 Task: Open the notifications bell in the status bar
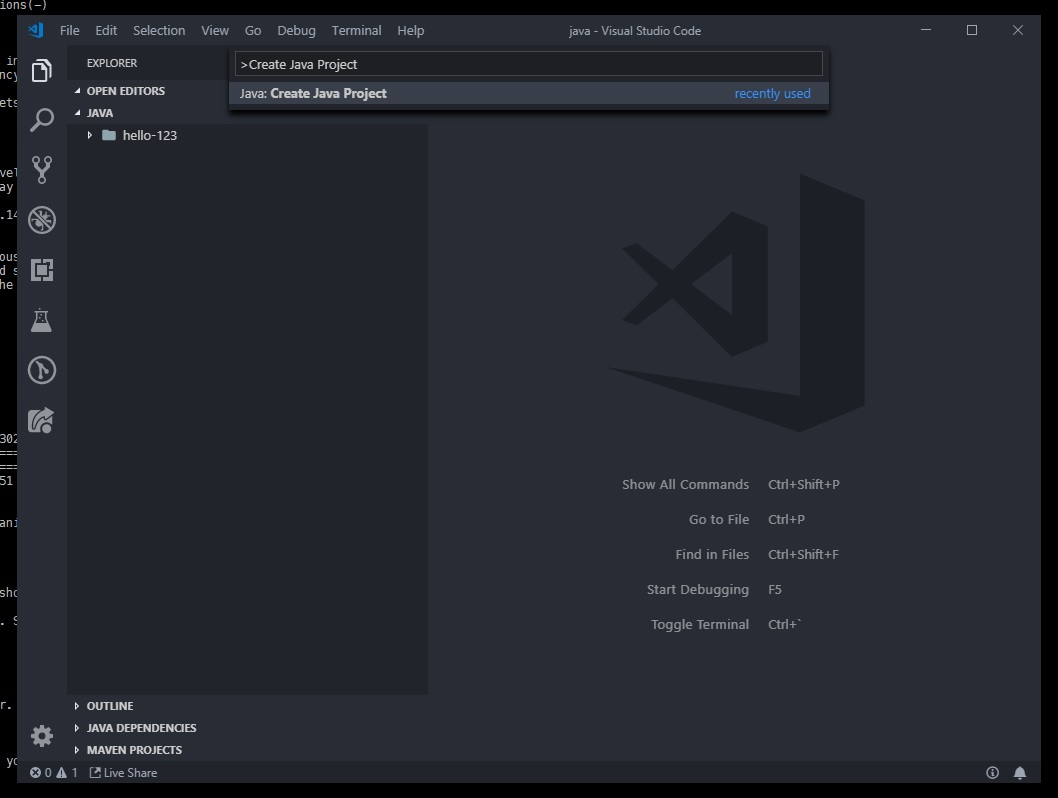(1020, 772)
